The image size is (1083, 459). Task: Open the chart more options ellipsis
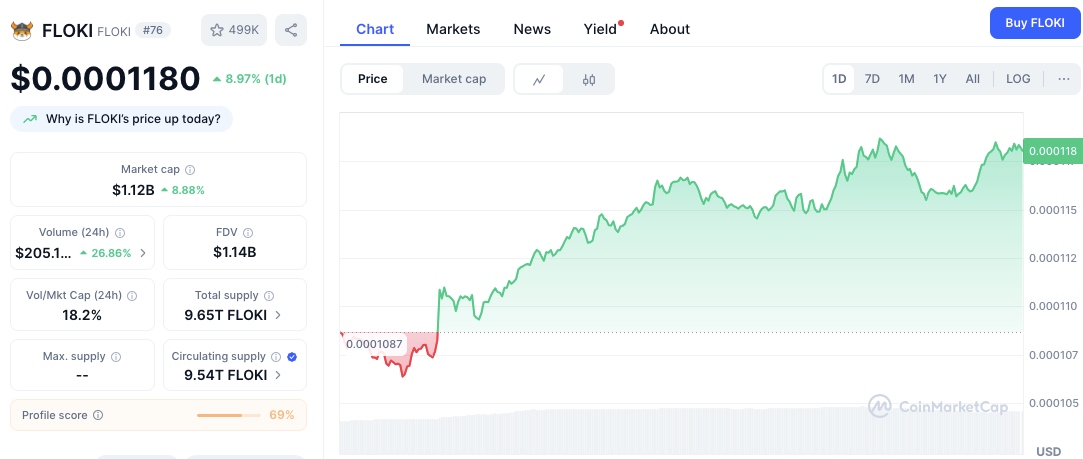[x=1063, y=79]
